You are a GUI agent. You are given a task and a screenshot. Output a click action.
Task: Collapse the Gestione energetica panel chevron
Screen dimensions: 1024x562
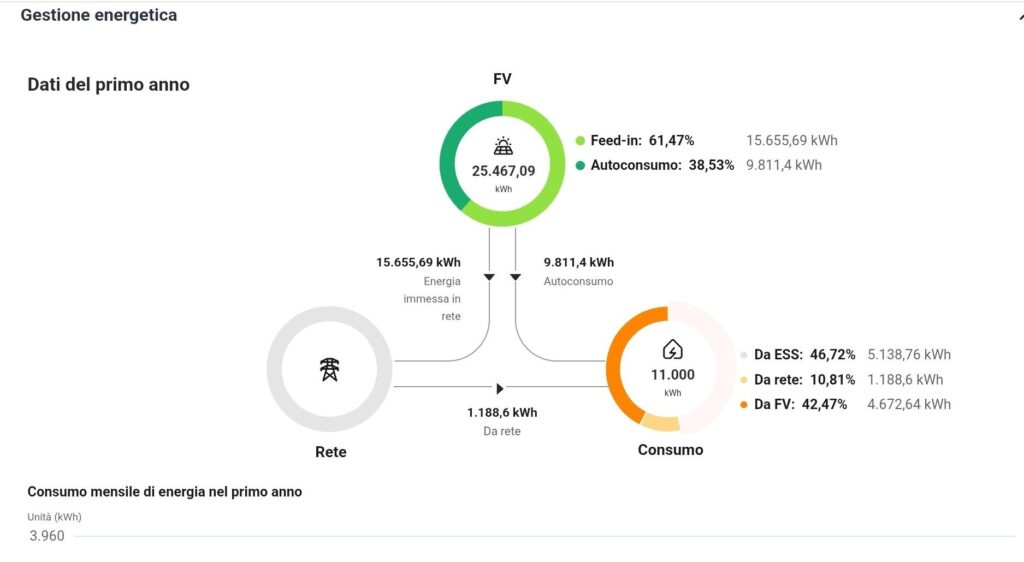(1020, 16)
